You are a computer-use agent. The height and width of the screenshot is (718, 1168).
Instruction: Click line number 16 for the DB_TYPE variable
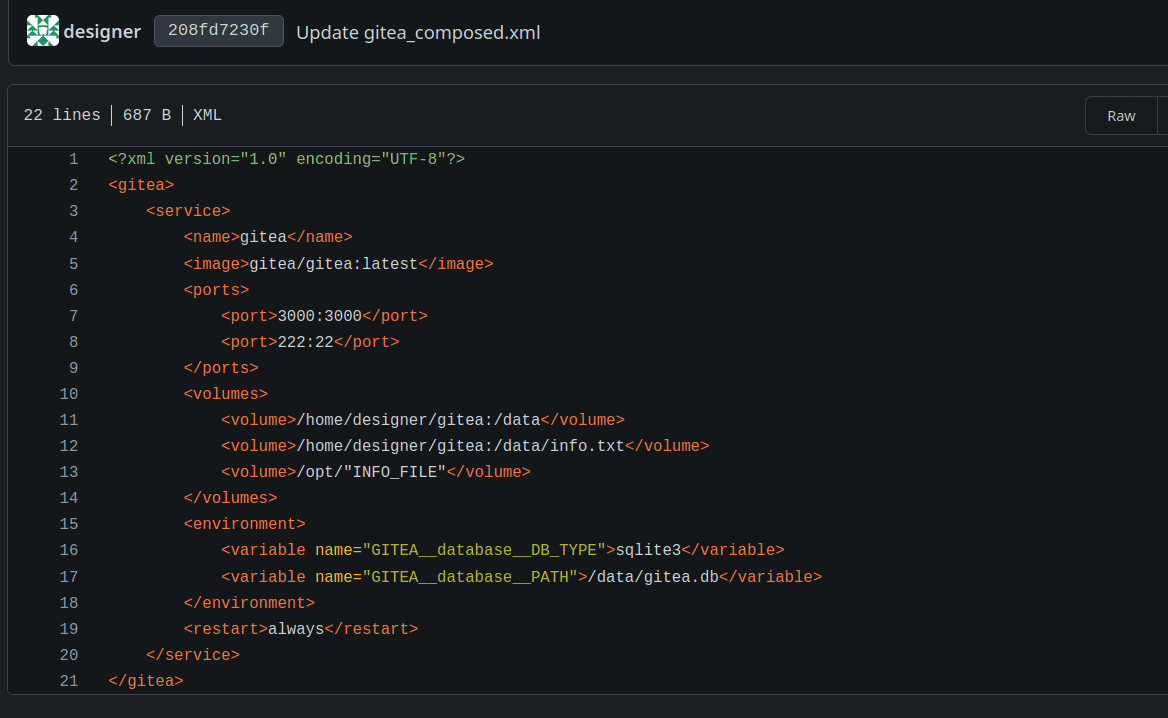69,550
